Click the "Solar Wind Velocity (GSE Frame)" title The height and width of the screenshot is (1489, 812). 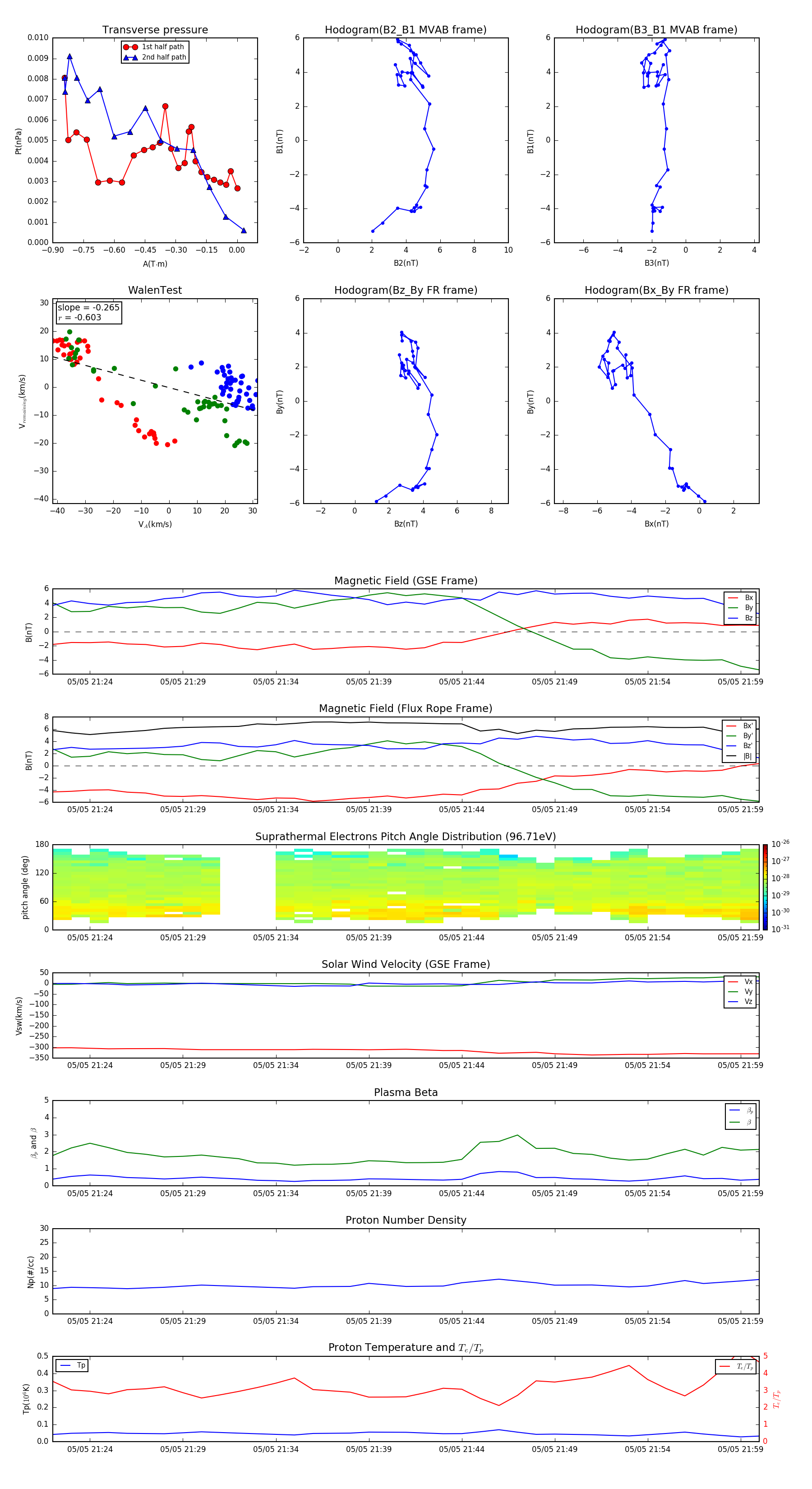coord(406,964)
